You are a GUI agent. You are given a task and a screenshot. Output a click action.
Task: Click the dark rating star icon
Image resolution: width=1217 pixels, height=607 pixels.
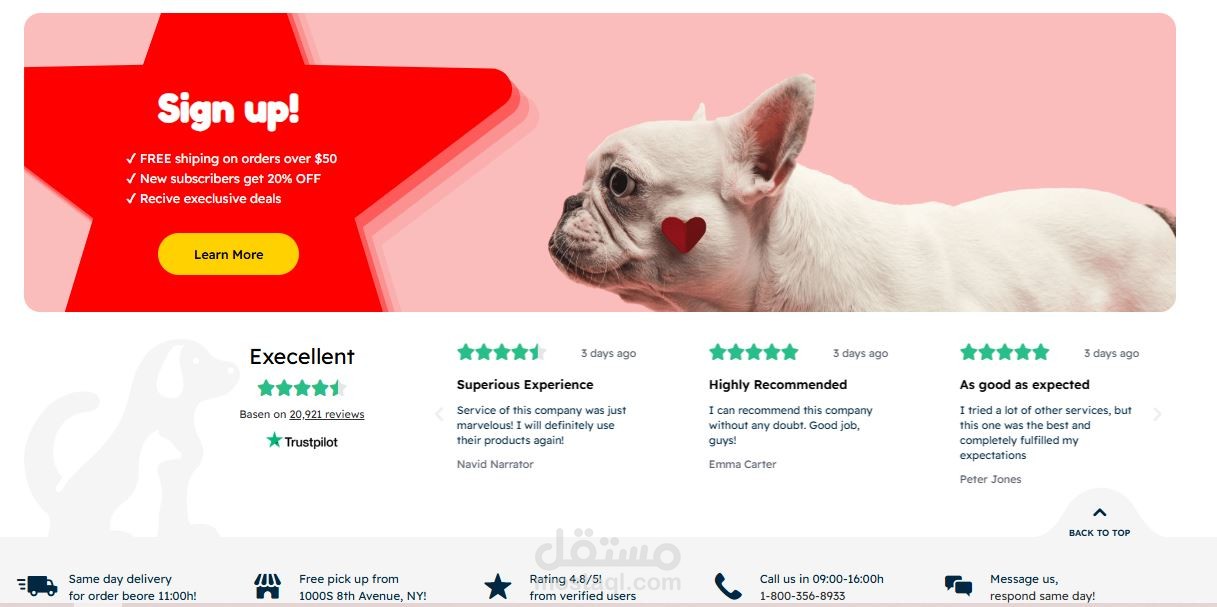[498, 586]
